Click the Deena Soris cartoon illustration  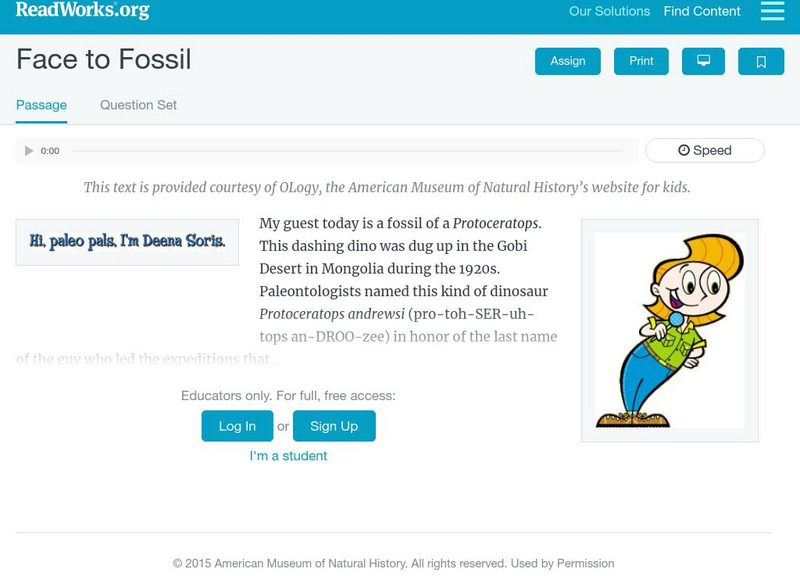669,330
